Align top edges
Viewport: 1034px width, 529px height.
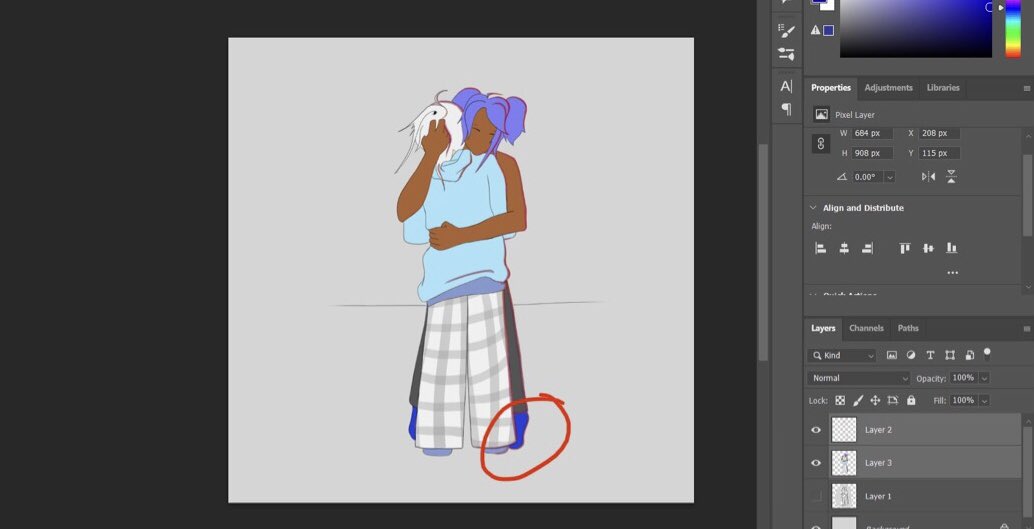(x=905, y=248)
